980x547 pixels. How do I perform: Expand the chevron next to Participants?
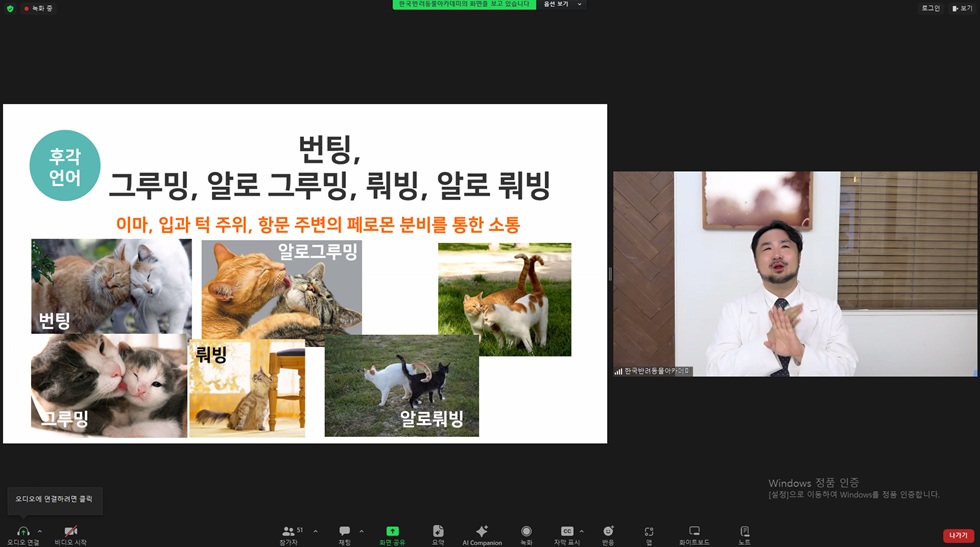click(x=316, y=531)
